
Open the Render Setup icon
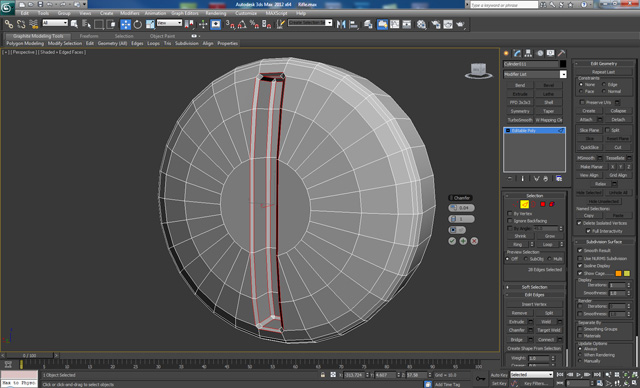[436, 24]
